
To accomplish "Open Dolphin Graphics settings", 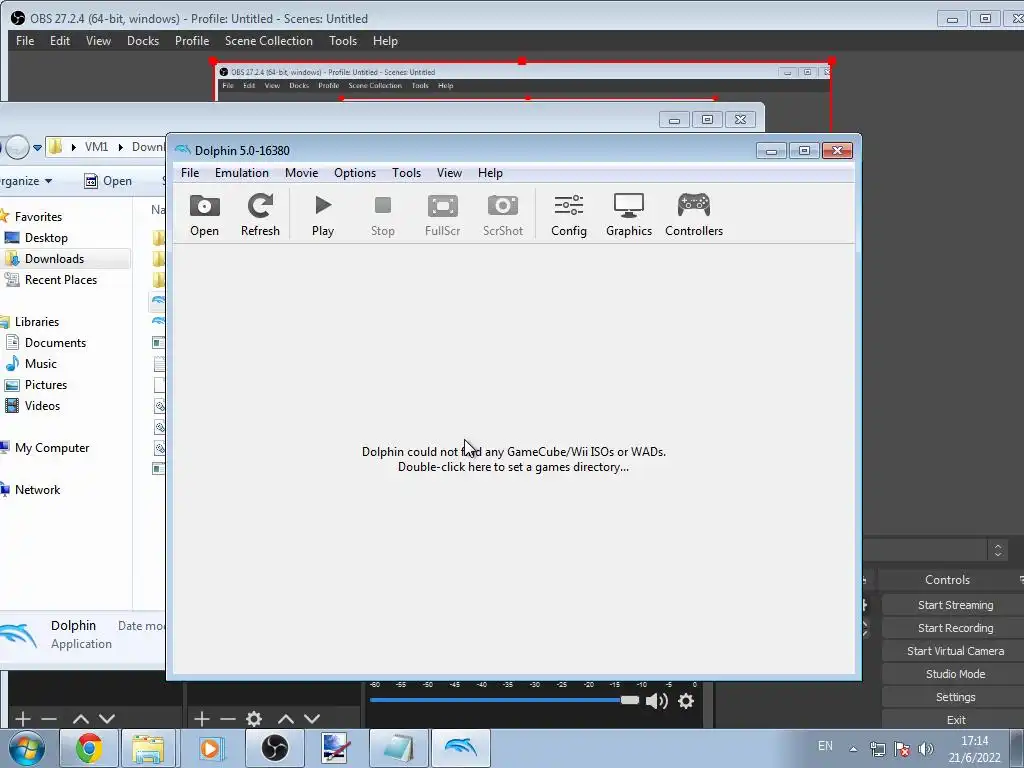I will 629,215.
